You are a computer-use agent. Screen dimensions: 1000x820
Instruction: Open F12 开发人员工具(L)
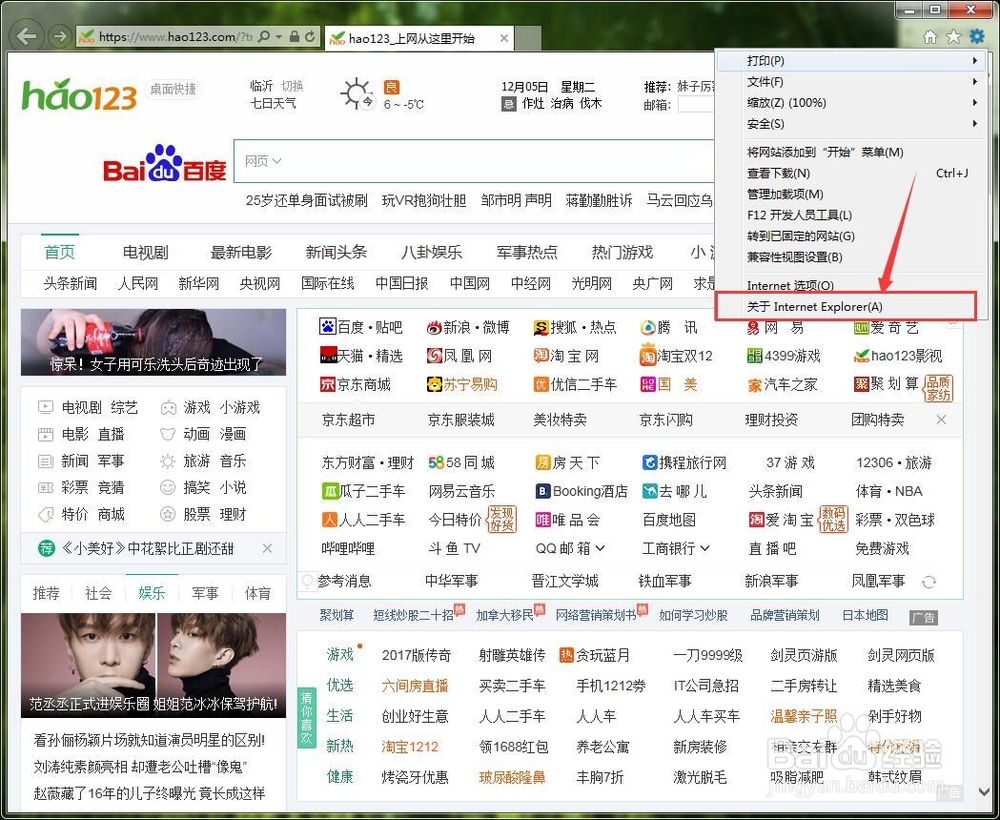tap(851, 215)
